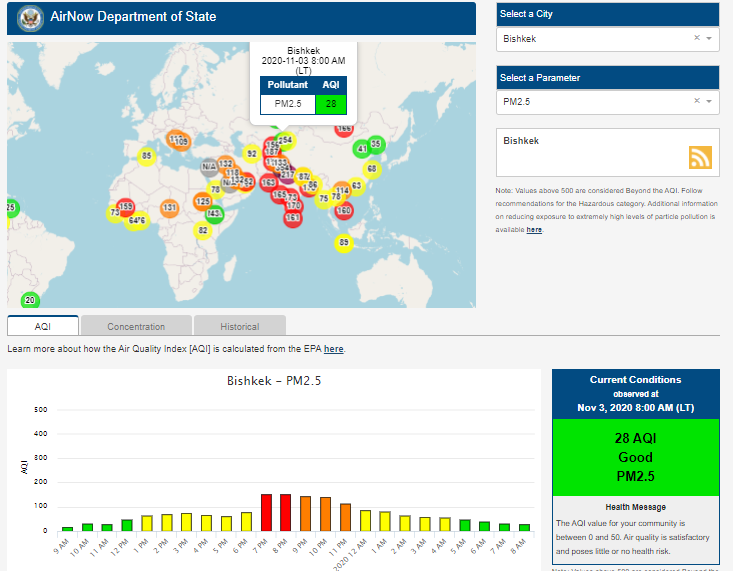Viewport: 733px width, 571px height.
Task: Click the green map marker labeled 20
Action: click(30, 300)
